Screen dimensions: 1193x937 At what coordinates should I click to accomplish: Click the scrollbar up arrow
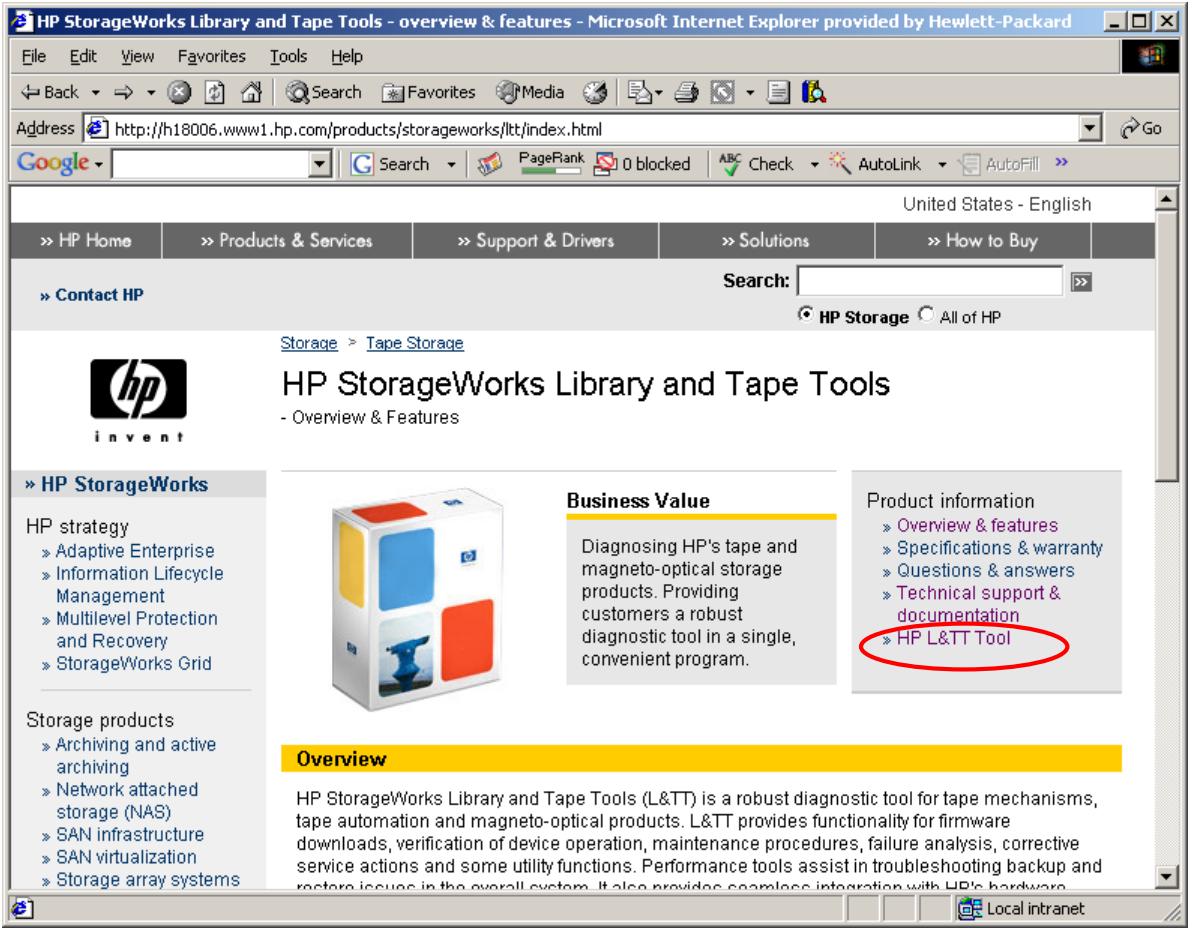(1166, 200)
